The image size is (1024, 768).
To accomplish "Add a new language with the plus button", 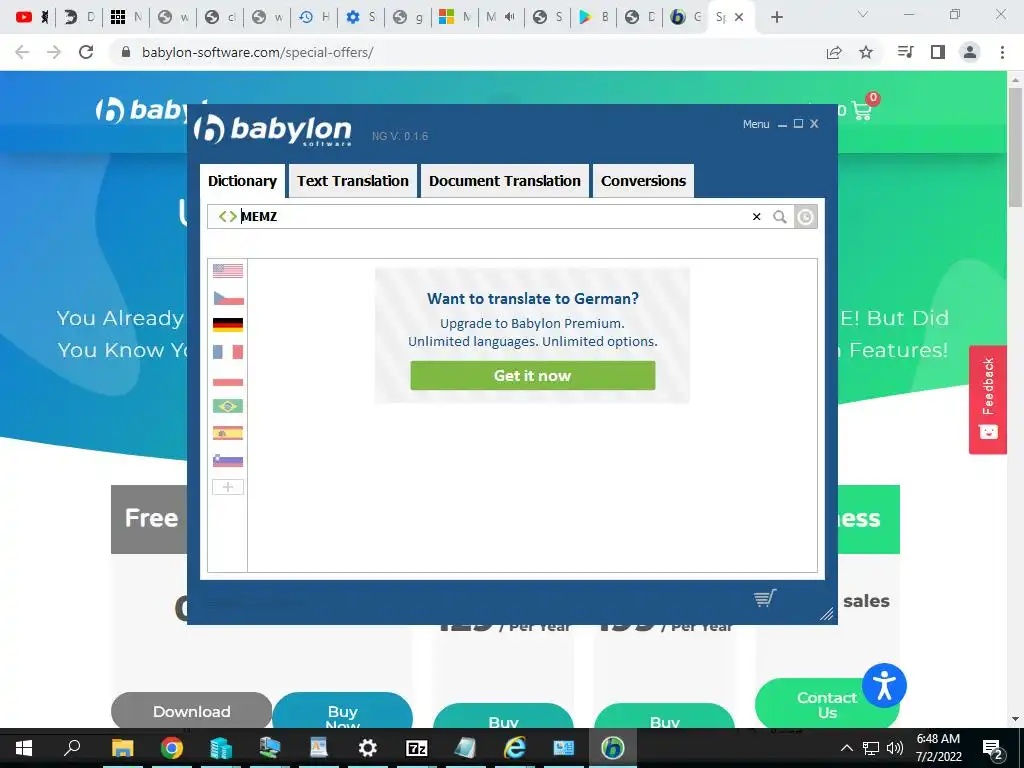I will [x=228, y=487].
